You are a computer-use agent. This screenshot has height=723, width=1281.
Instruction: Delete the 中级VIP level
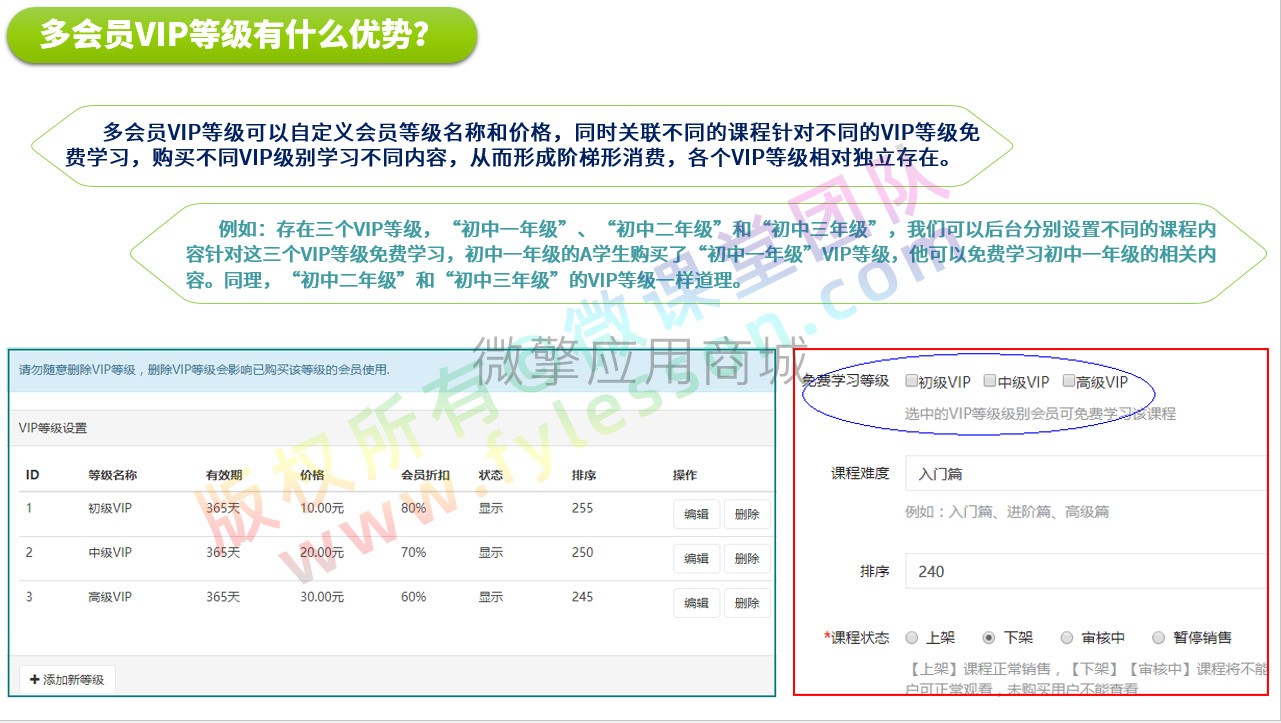pyautogui.click(x=747, y=559)
